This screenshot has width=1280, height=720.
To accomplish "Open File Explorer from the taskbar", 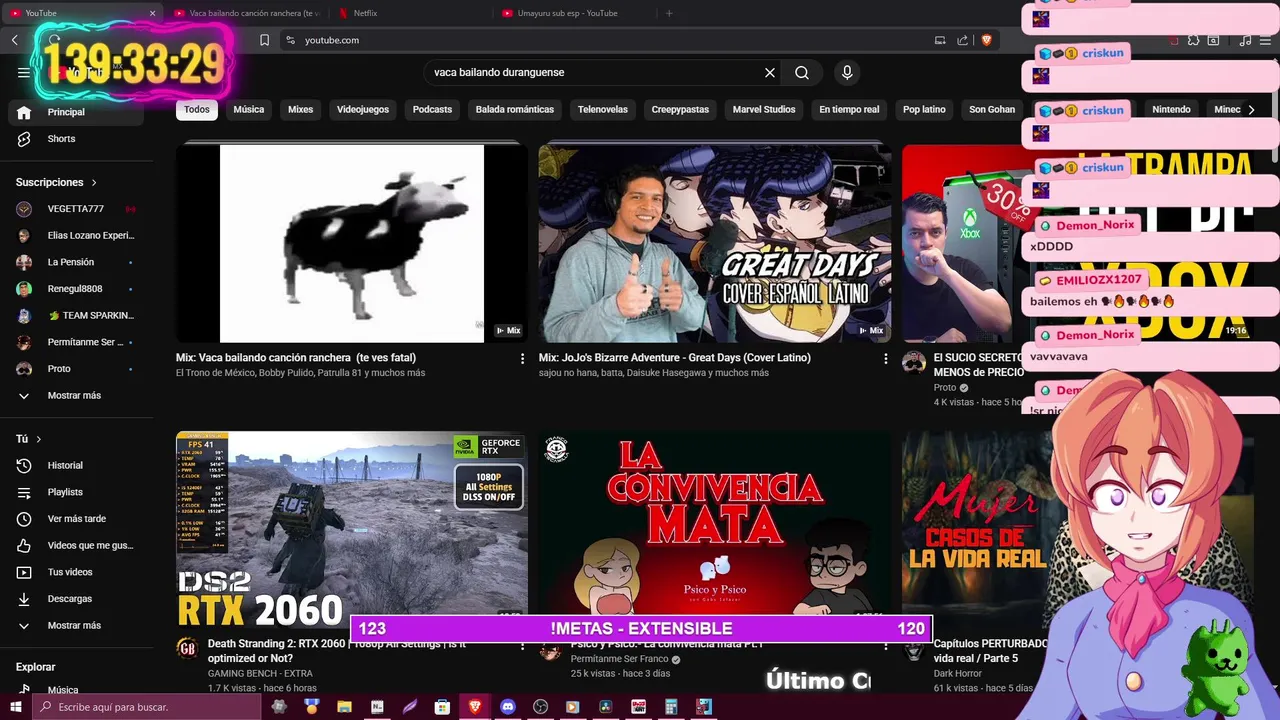I will 344,707.
